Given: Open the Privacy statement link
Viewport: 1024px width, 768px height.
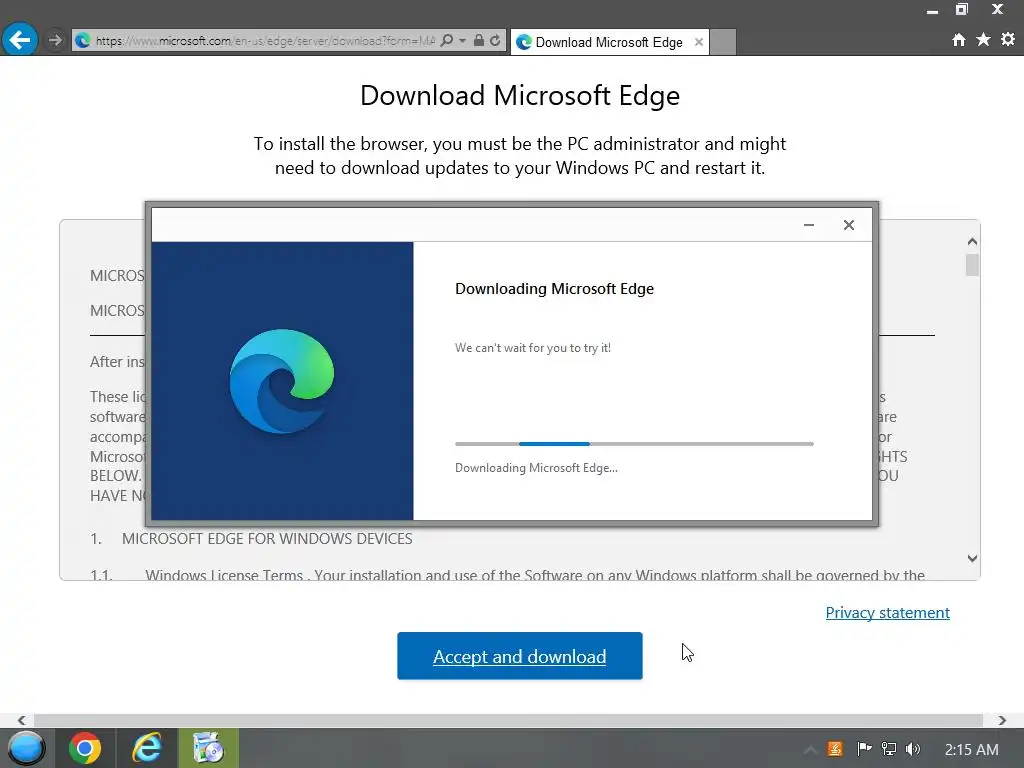Looking at the screenshot, I should [x=888, y=613].
